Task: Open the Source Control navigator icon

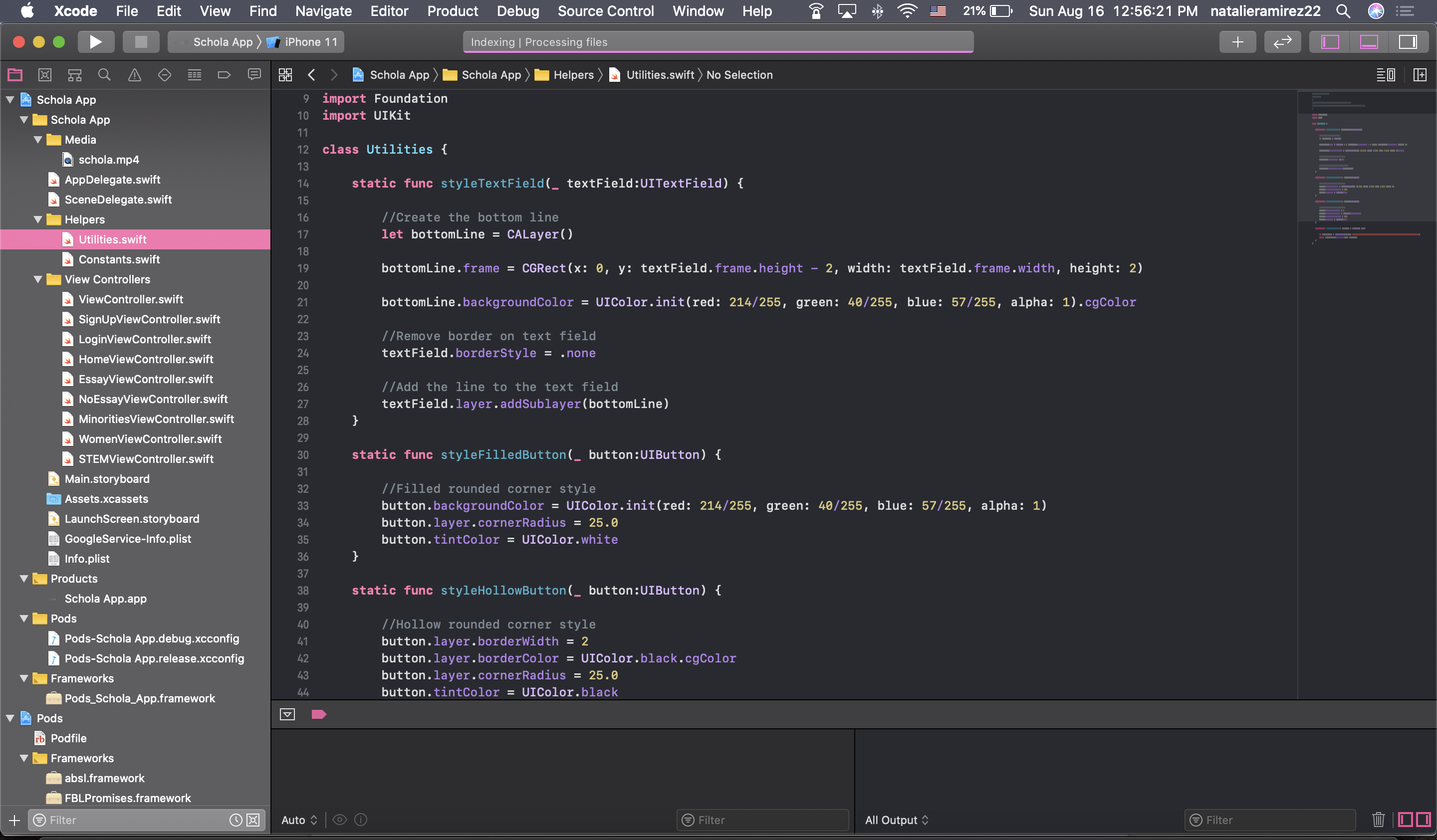Action: coord(45,75)
